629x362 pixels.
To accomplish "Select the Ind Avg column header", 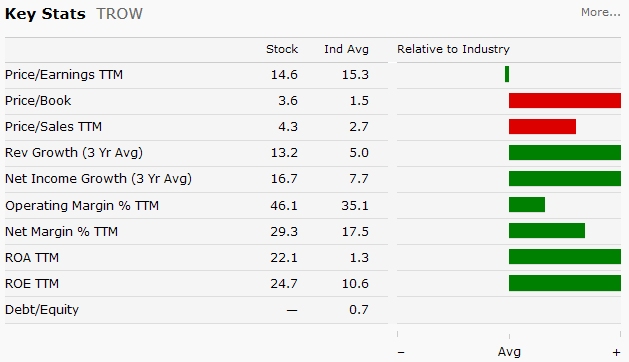I will [x=346, y=49].
